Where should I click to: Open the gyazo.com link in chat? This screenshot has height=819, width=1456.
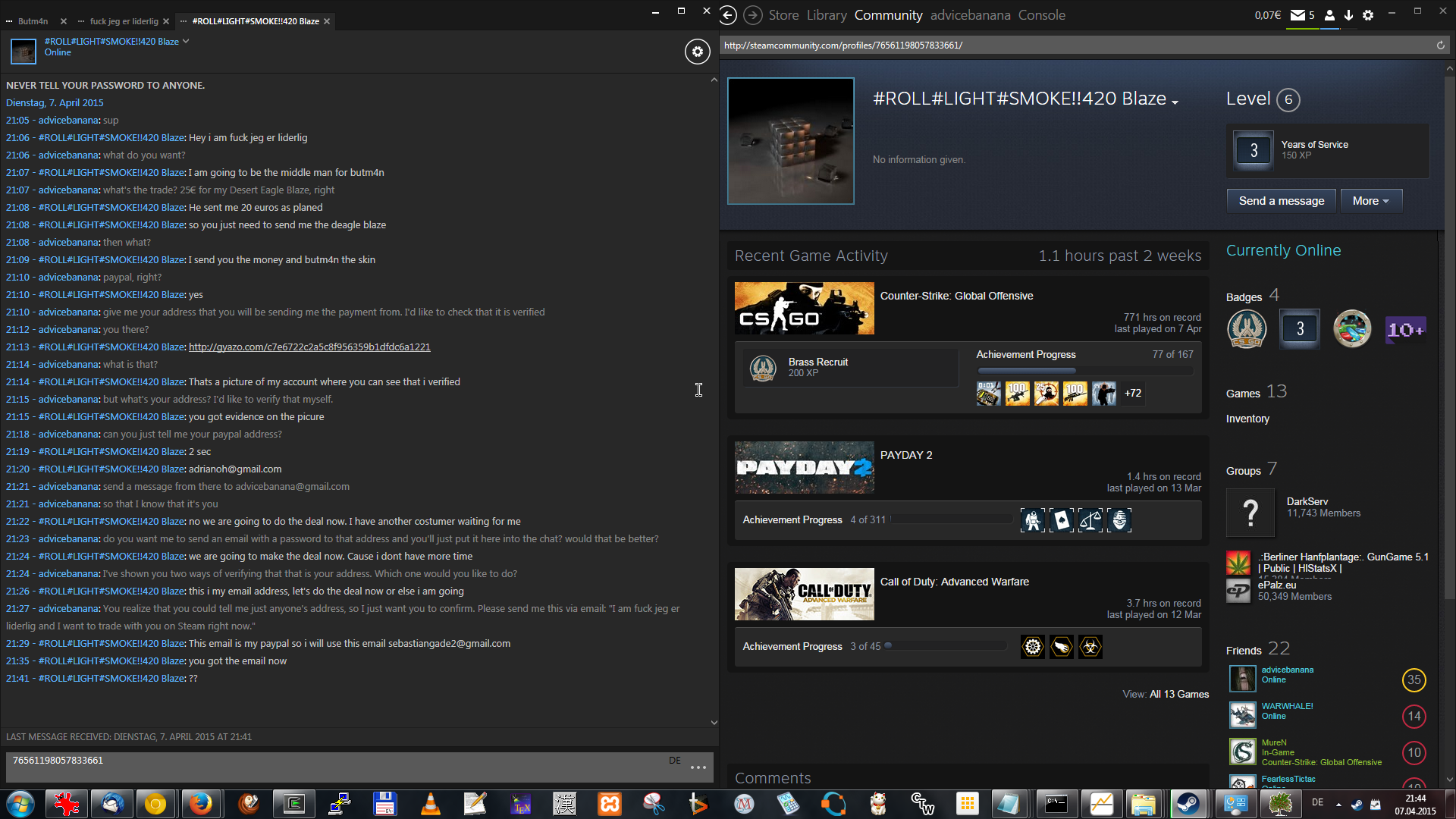point(309,347)
